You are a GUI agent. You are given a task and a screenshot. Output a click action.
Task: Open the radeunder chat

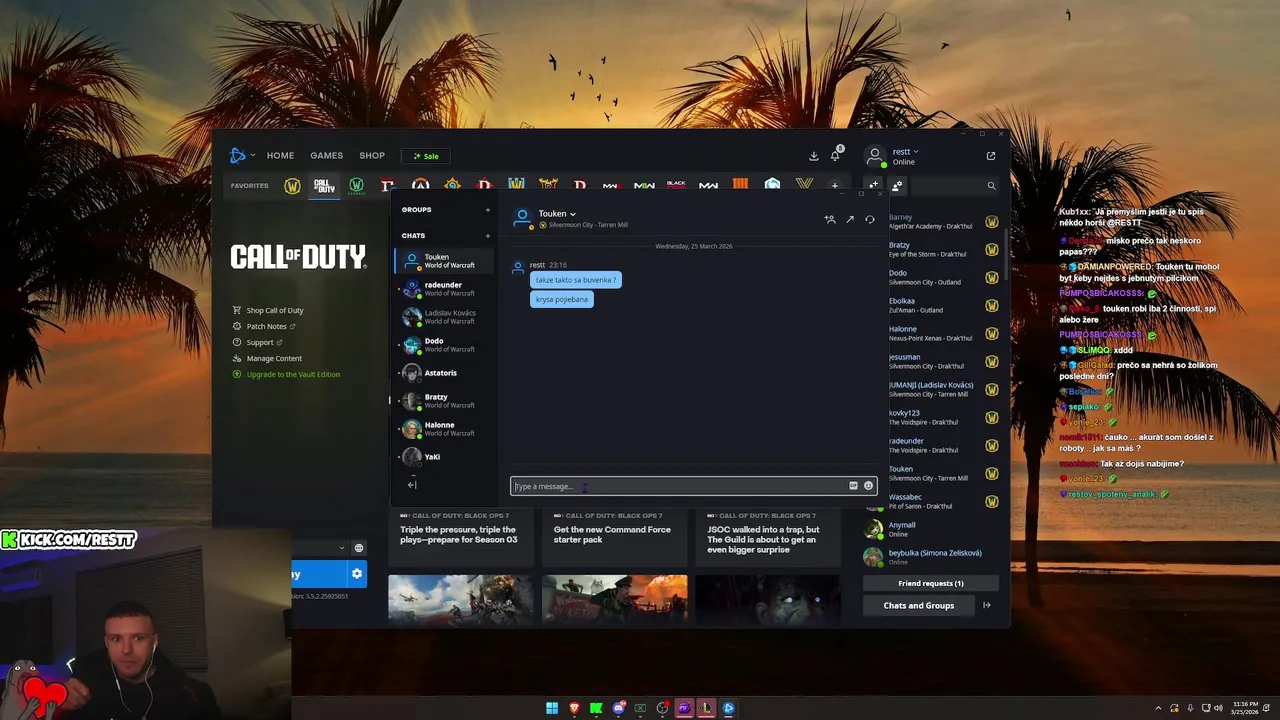[444, 289]
